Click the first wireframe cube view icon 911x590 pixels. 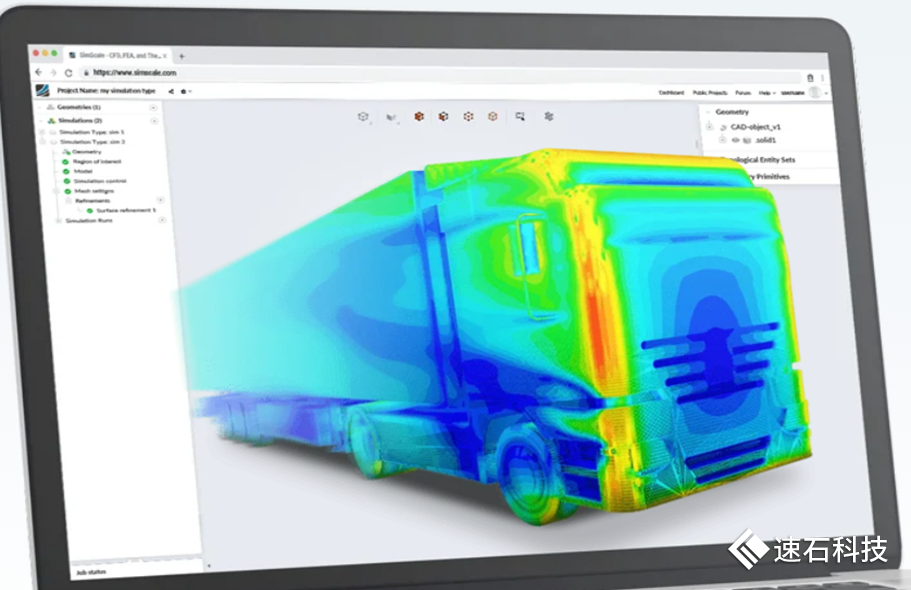tap(364, 117)
